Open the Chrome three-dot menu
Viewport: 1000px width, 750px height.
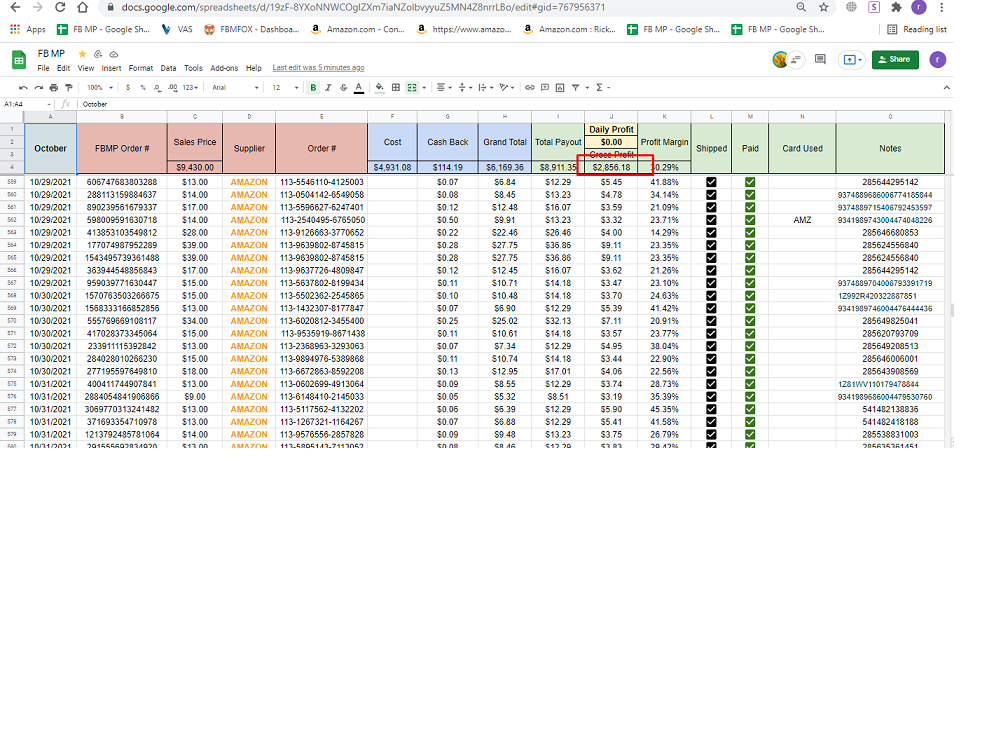point(941,7)
